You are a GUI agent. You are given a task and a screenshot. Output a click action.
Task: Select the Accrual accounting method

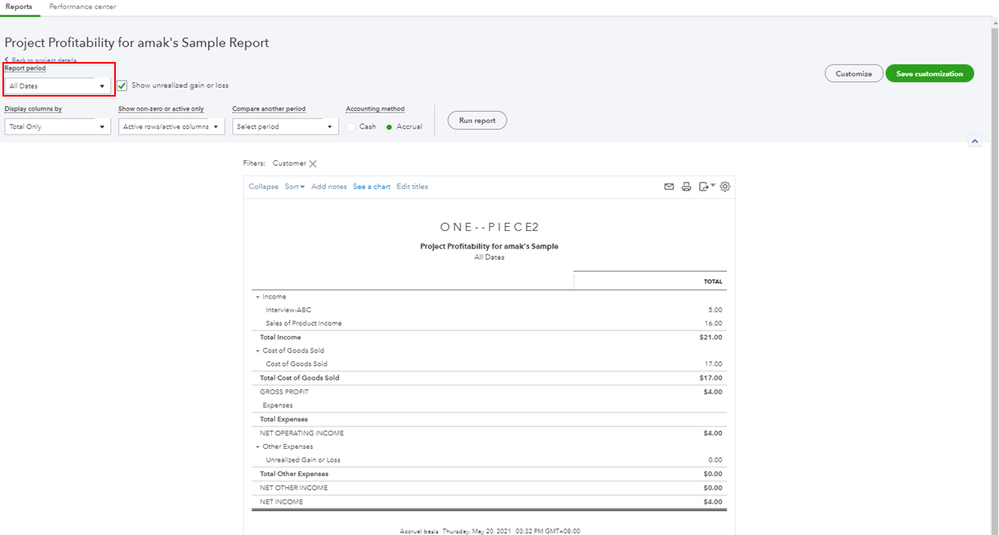389,127
